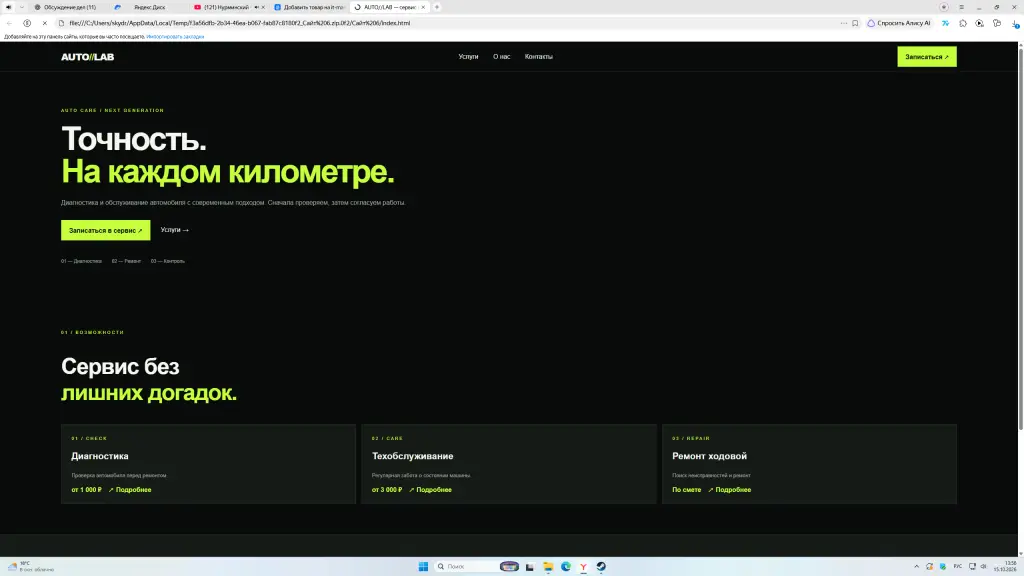Click Спросить Алису AI button
This screenshot has width=1024, height=576.
point(899,23)
